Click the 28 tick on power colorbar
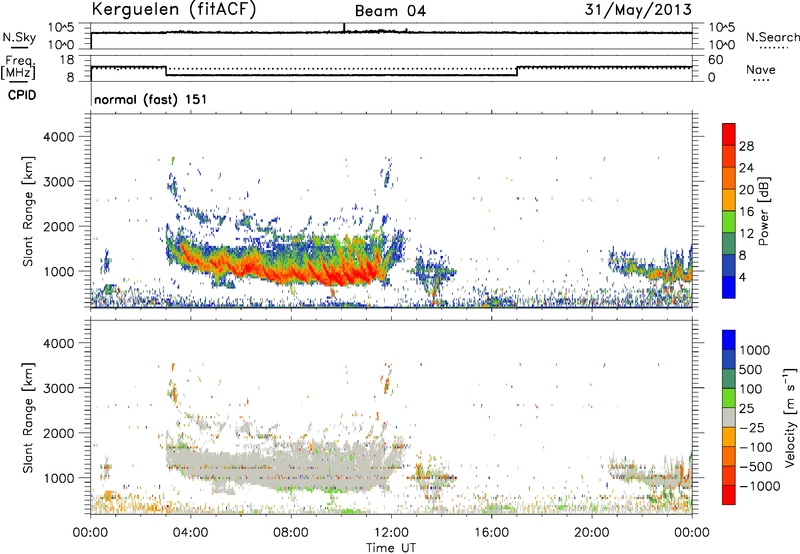The width and height of the screenshot is (800, 554). [x=746, y=146]
